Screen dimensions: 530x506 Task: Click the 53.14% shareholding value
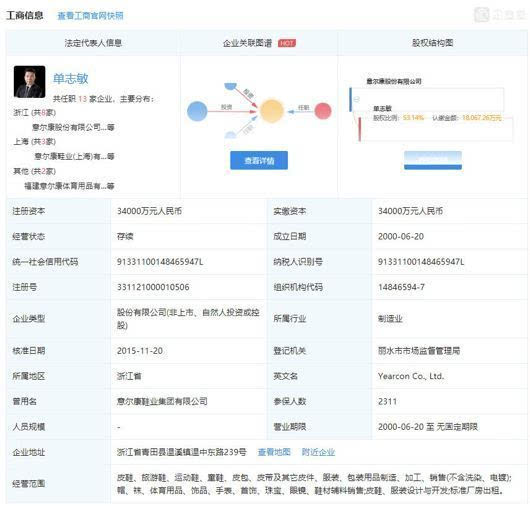pyautogui.click(x=413, y=118)
